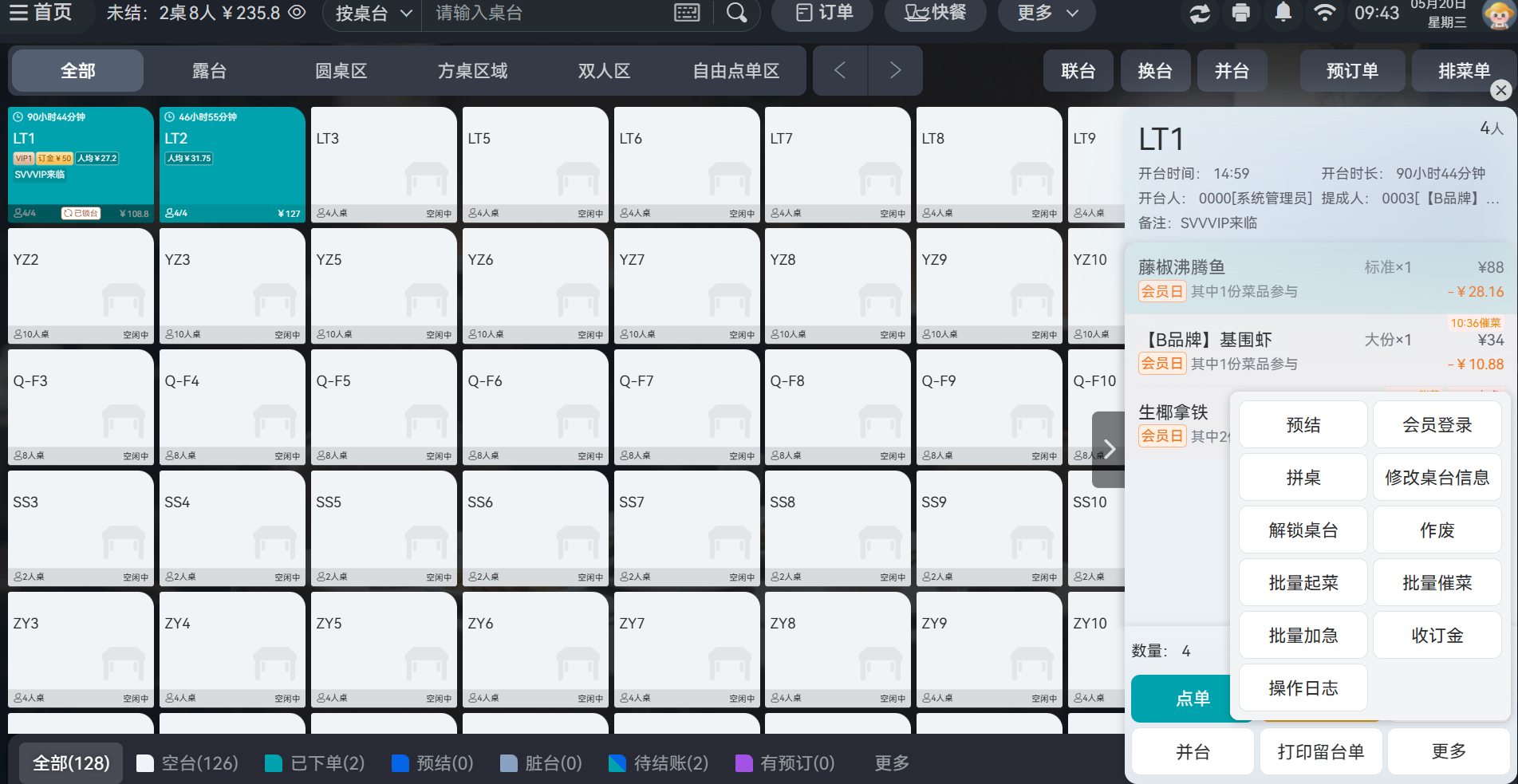Switch to 圆桌区 area tab

(341, 71)
